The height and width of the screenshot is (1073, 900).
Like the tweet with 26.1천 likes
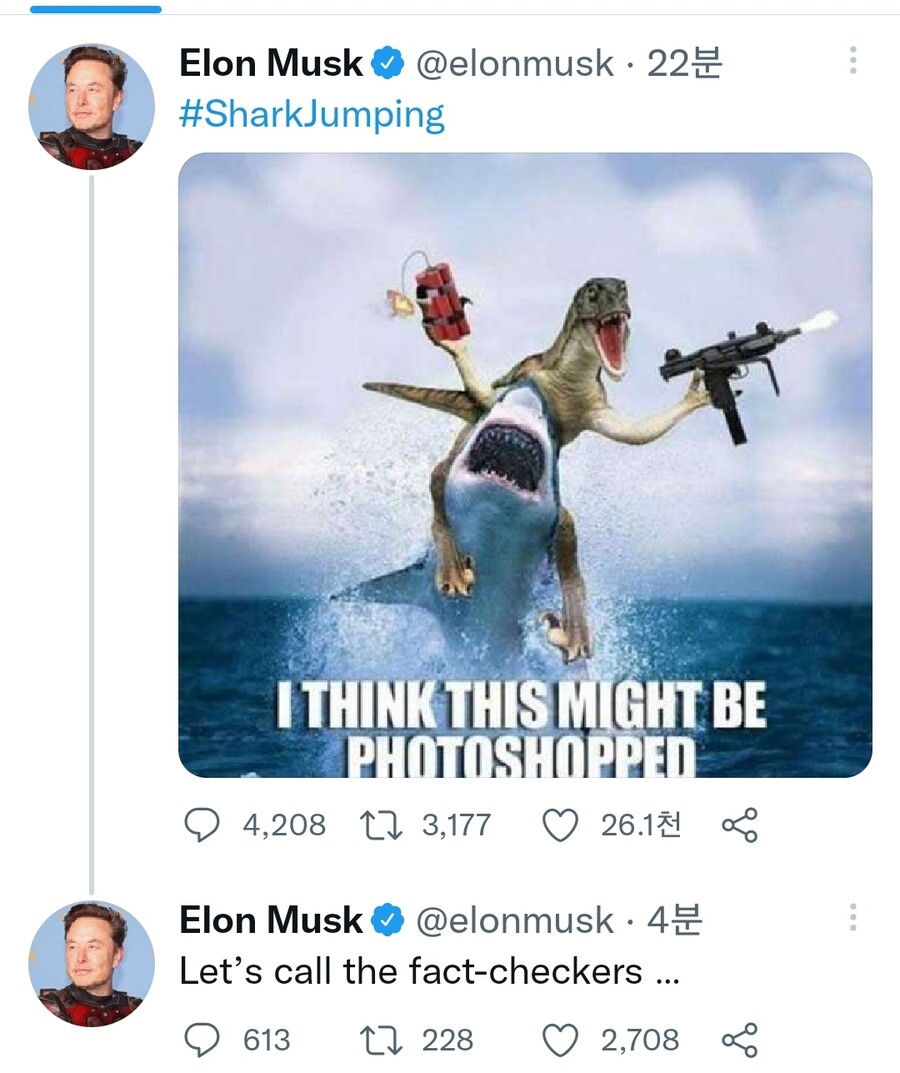[561, 824]
